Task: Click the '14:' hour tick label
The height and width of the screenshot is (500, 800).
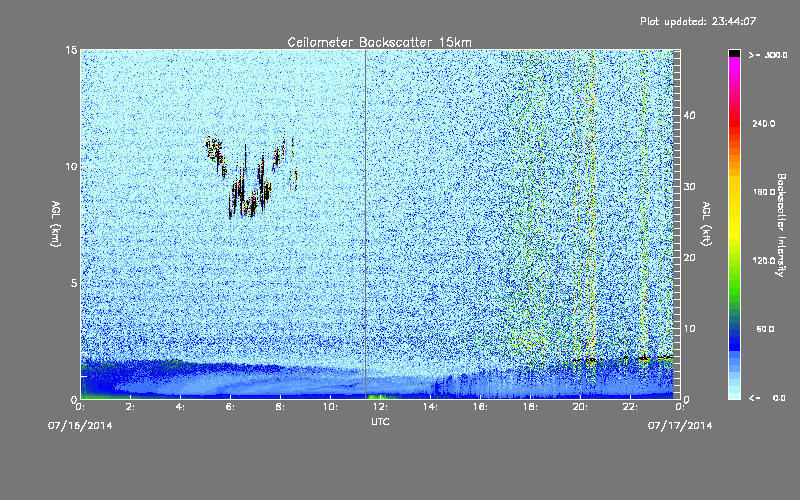Action: (431, 407)
